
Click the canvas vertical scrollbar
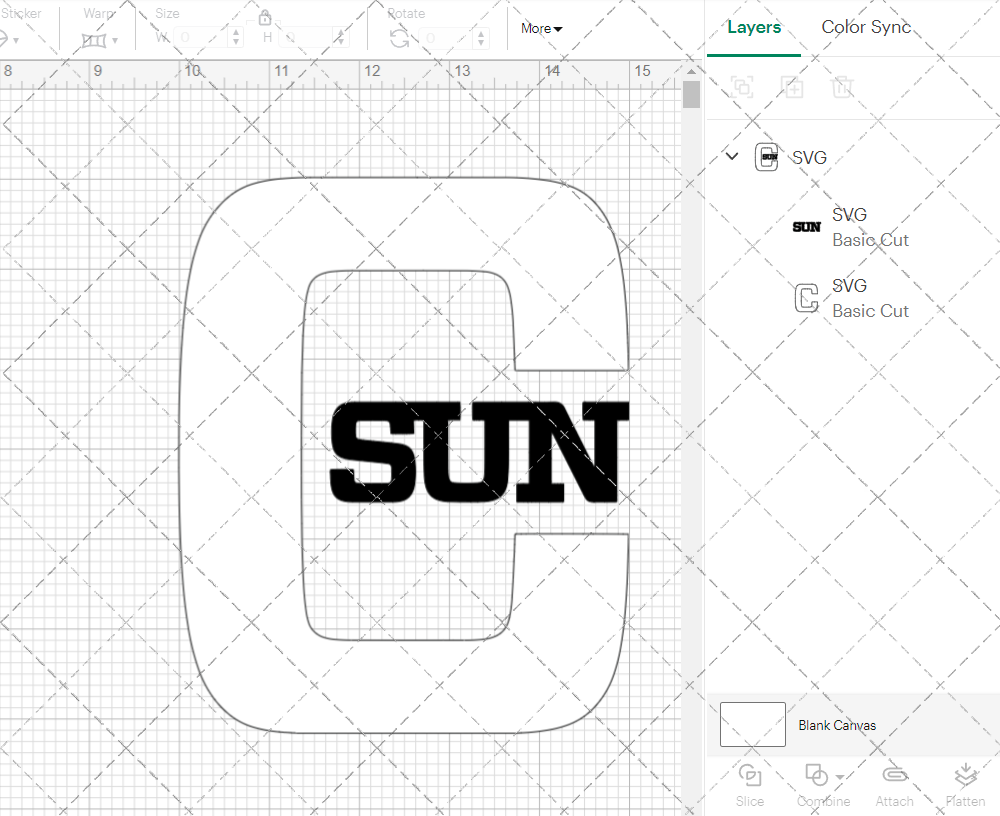[x=690, y=94]
